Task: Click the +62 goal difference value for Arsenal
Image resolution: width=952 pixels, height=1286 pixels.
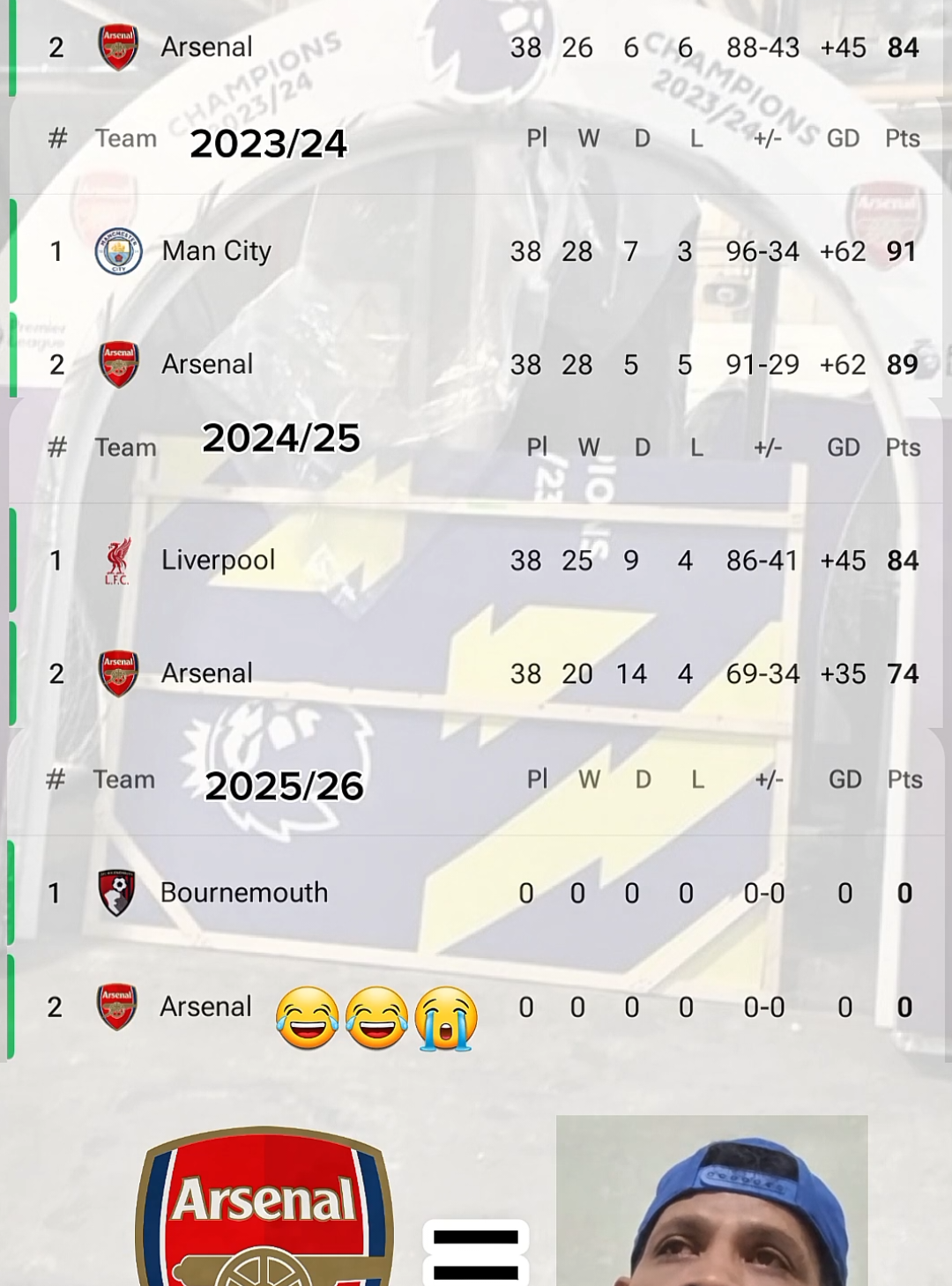Action: pos(842,364)
